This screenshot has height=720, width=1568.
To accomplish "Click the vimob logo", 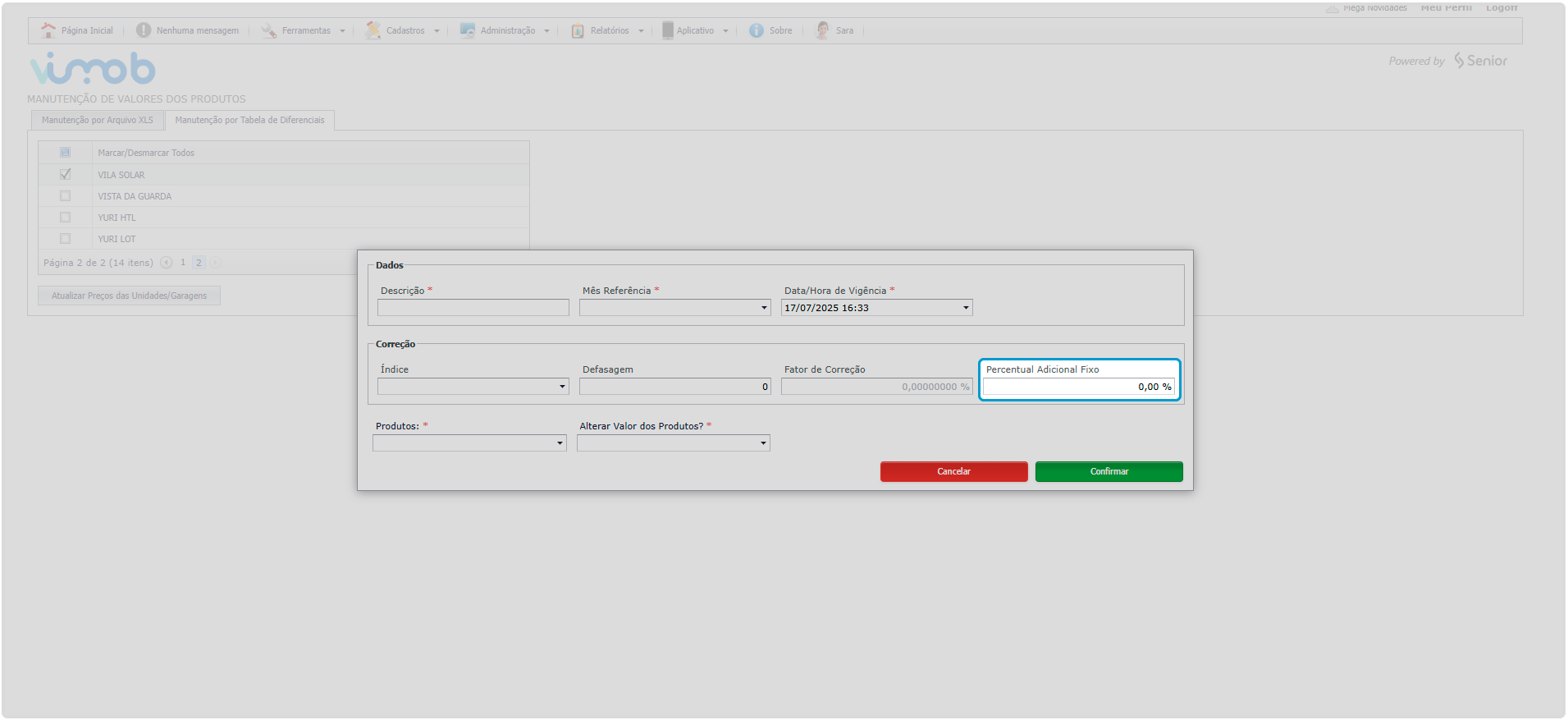I will click(93, 68).
